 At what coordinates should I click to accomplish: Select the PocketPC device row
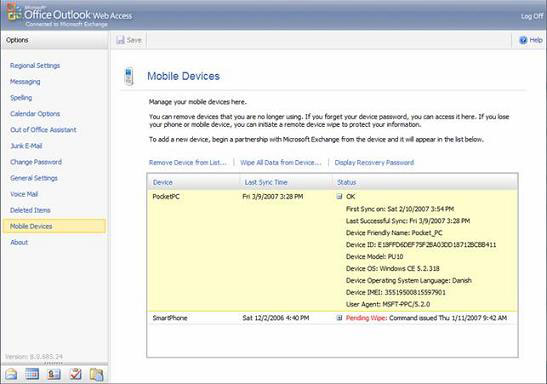tap(332, 250)
